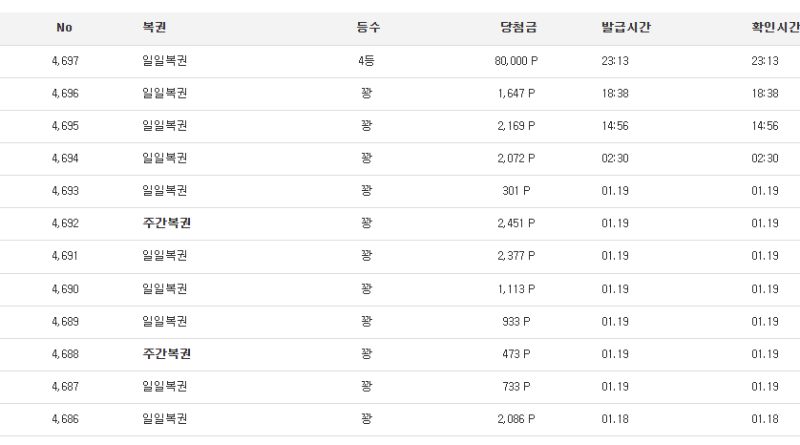Click the 2,086 P prize amount
This screenshot has height=445, width=800.
pyautogui.click(x=516, y=419)
